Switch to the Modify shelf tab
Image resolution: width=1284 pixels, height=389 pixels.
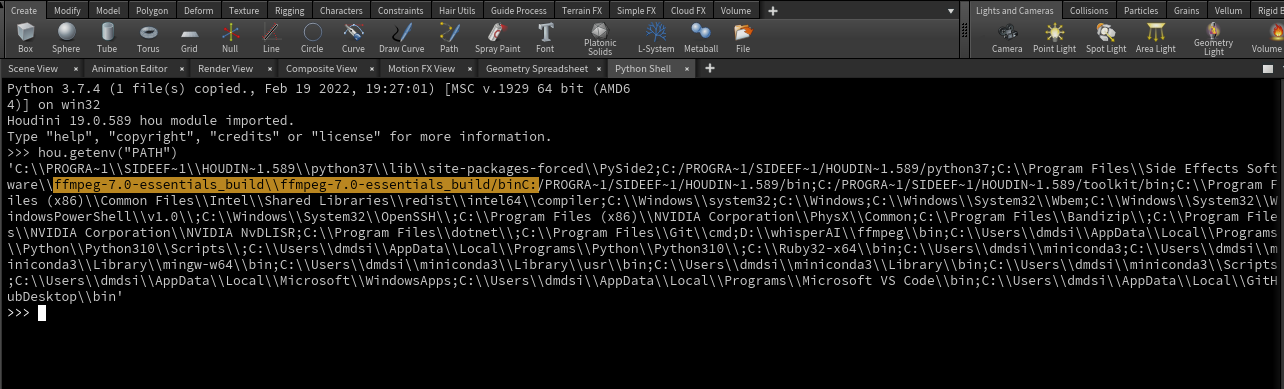coord(68,10)
